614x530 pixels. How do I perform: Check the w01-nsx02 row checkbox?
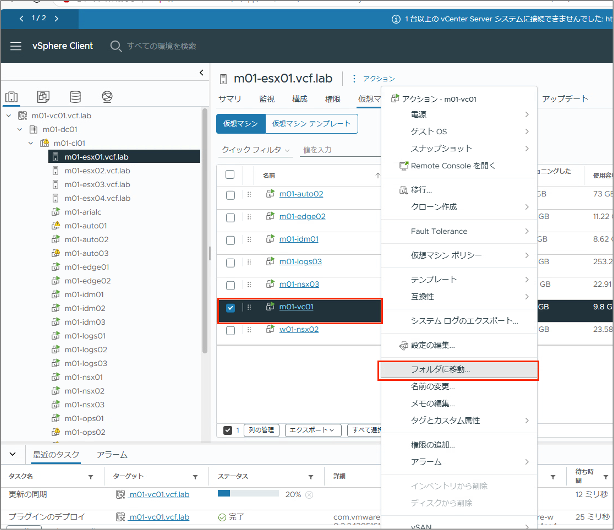(230, 331)
